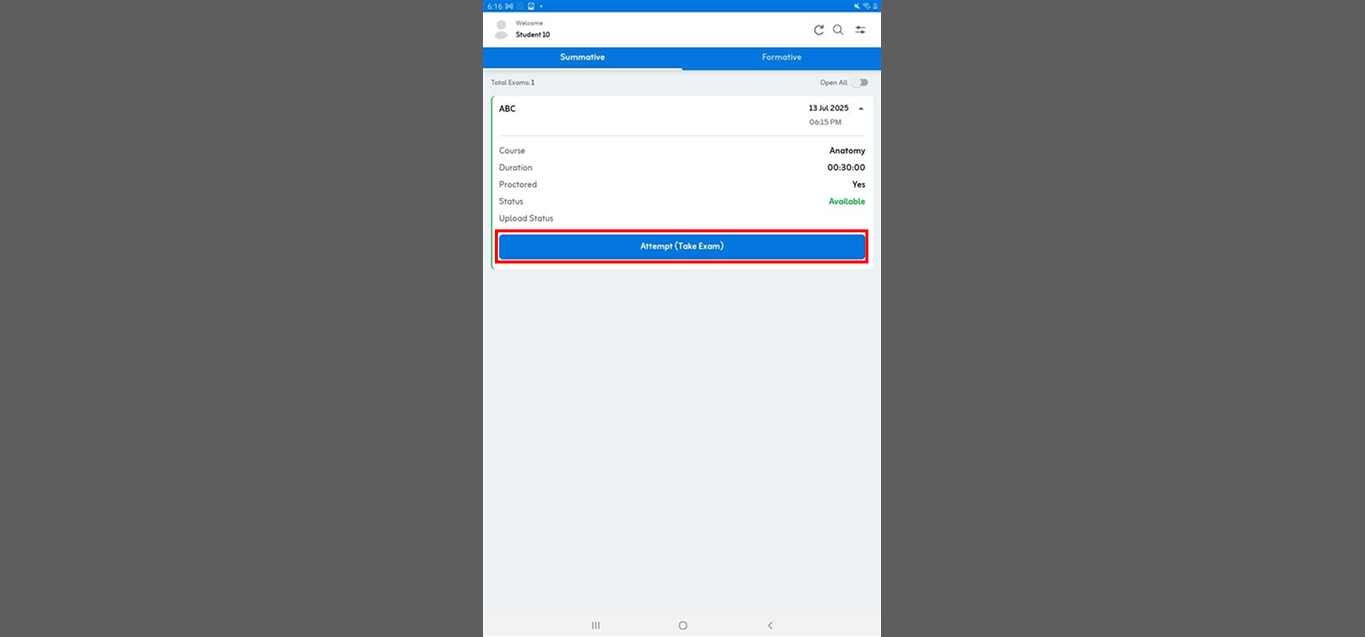
Task: Open the filter sliders icon
Action: pos(860,30)
